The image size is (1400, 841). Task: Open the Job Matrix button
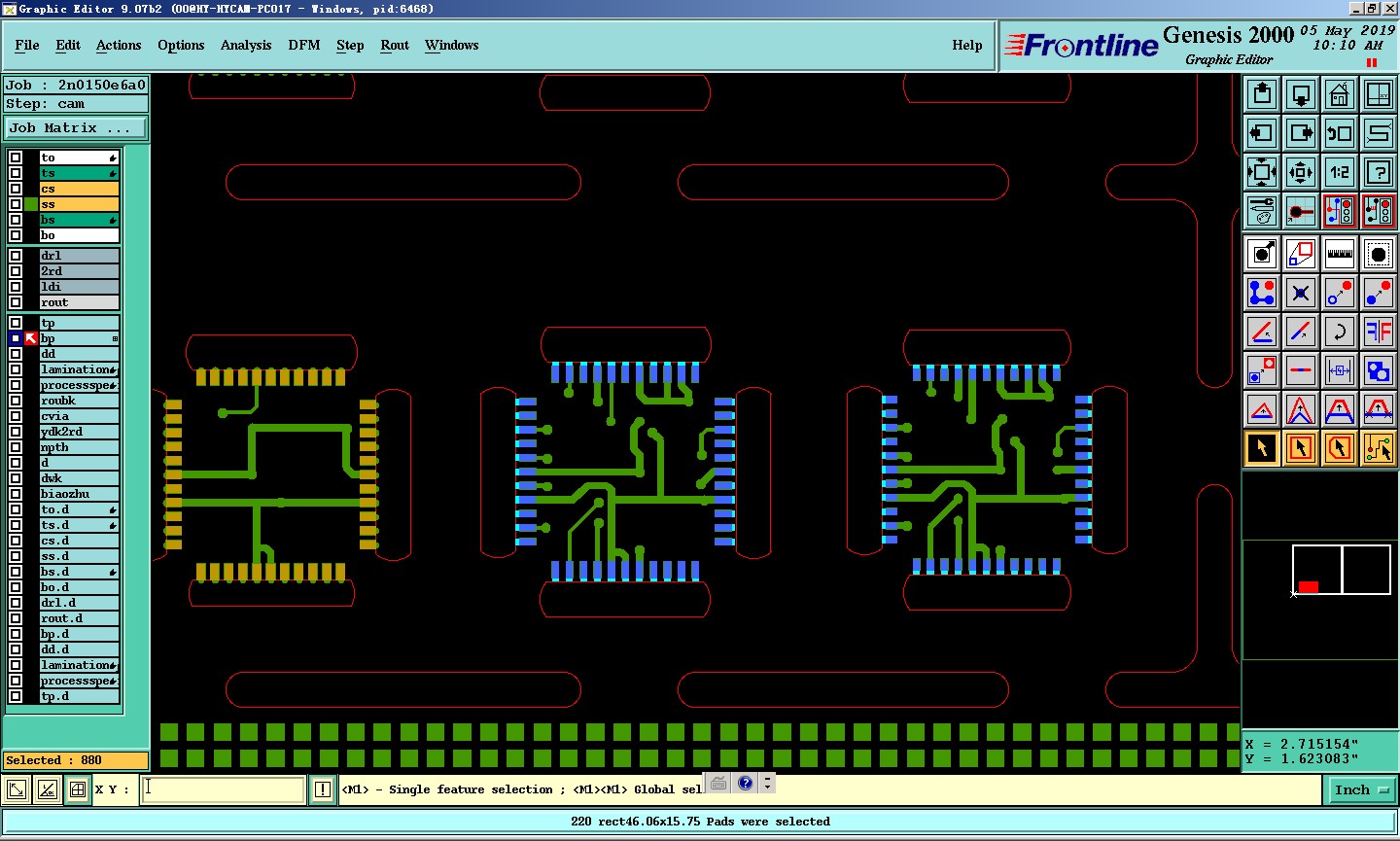click(x=76, y=127)
